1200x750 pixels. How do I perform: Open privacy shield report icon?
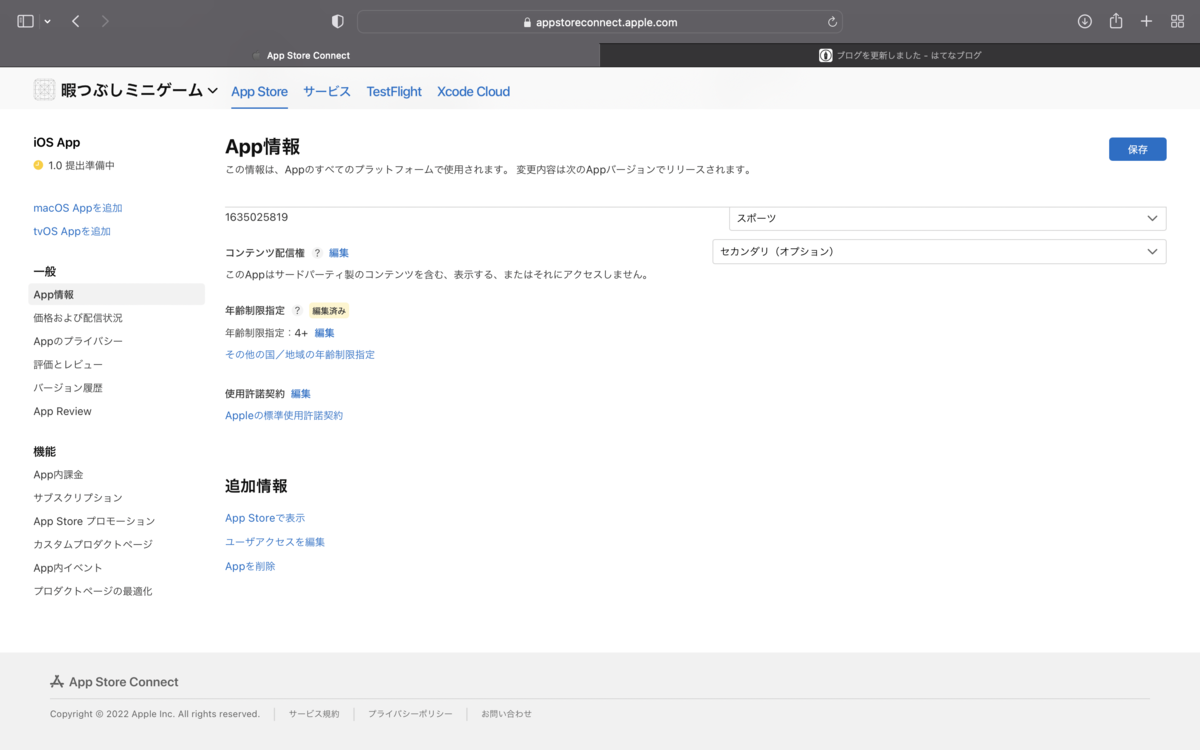[x=338, y=21]
